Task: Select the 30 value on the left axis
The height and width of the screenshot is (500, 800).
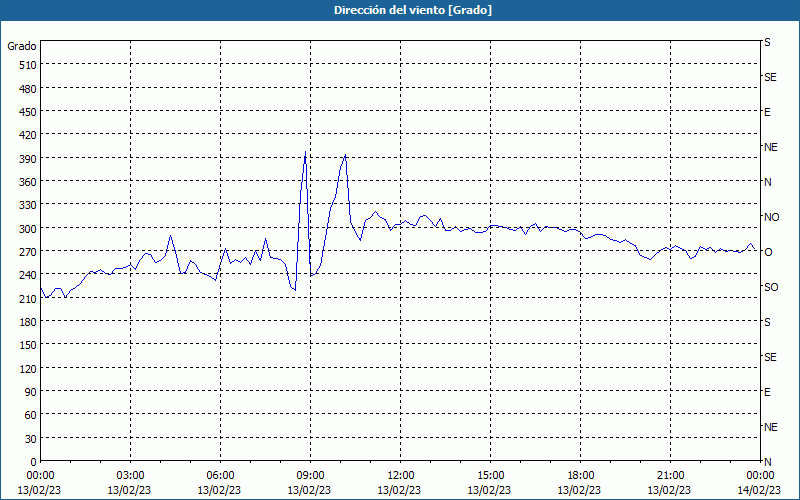Action: point(31,439)
